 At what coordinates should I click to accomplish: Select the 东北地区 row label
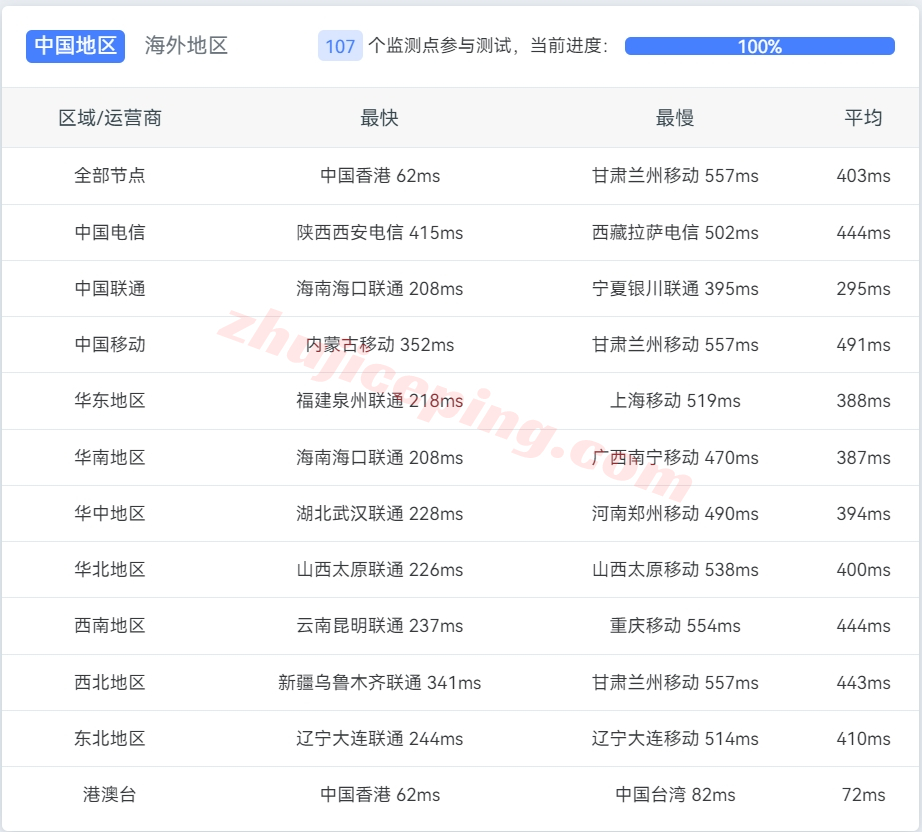[x=110, y=739]
